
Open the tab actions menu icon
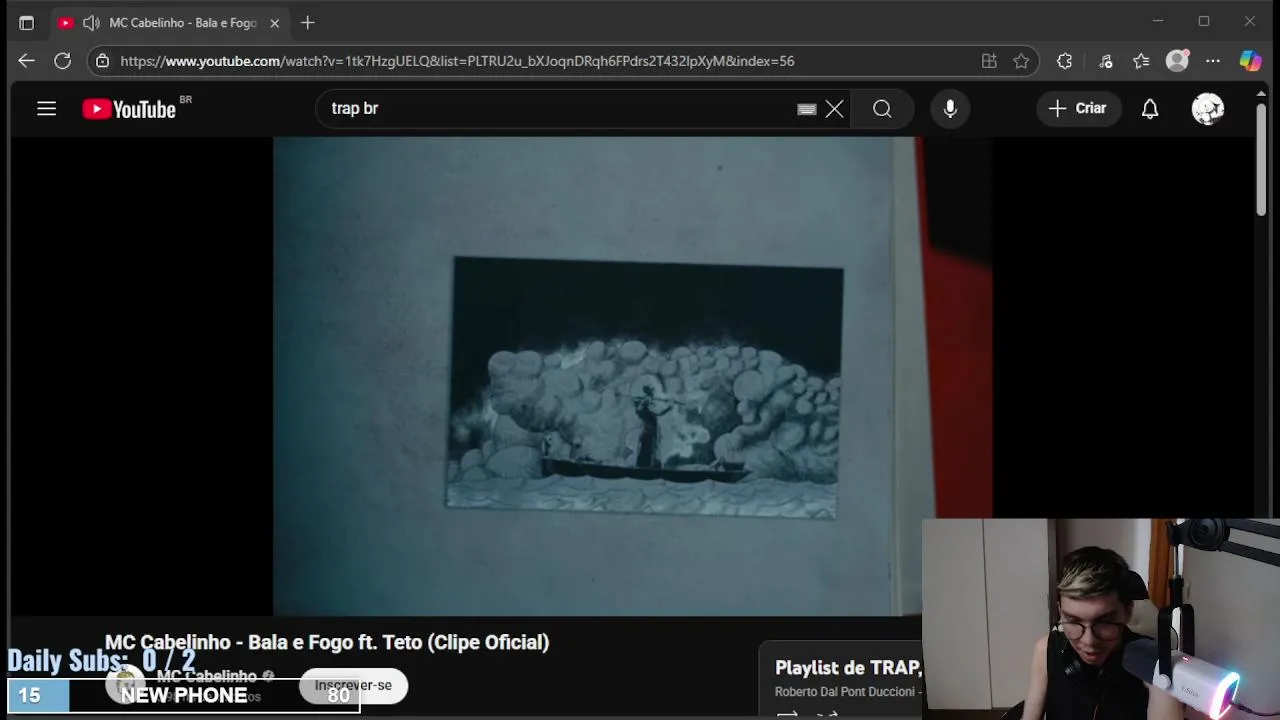(x=26, y=22)
